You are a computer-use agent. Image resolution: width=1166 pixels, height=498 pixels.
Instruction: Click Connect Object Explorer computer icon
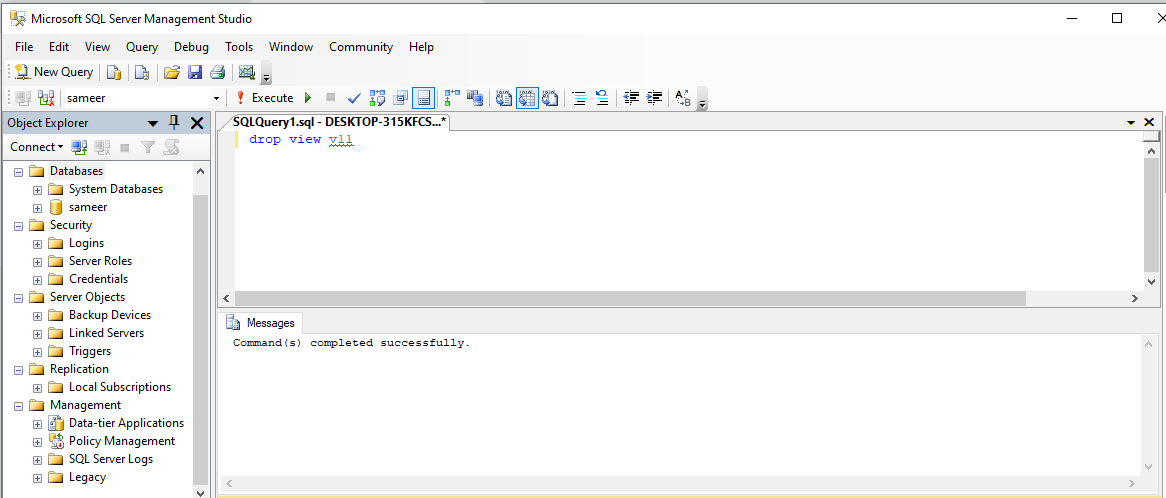[79, 147]
